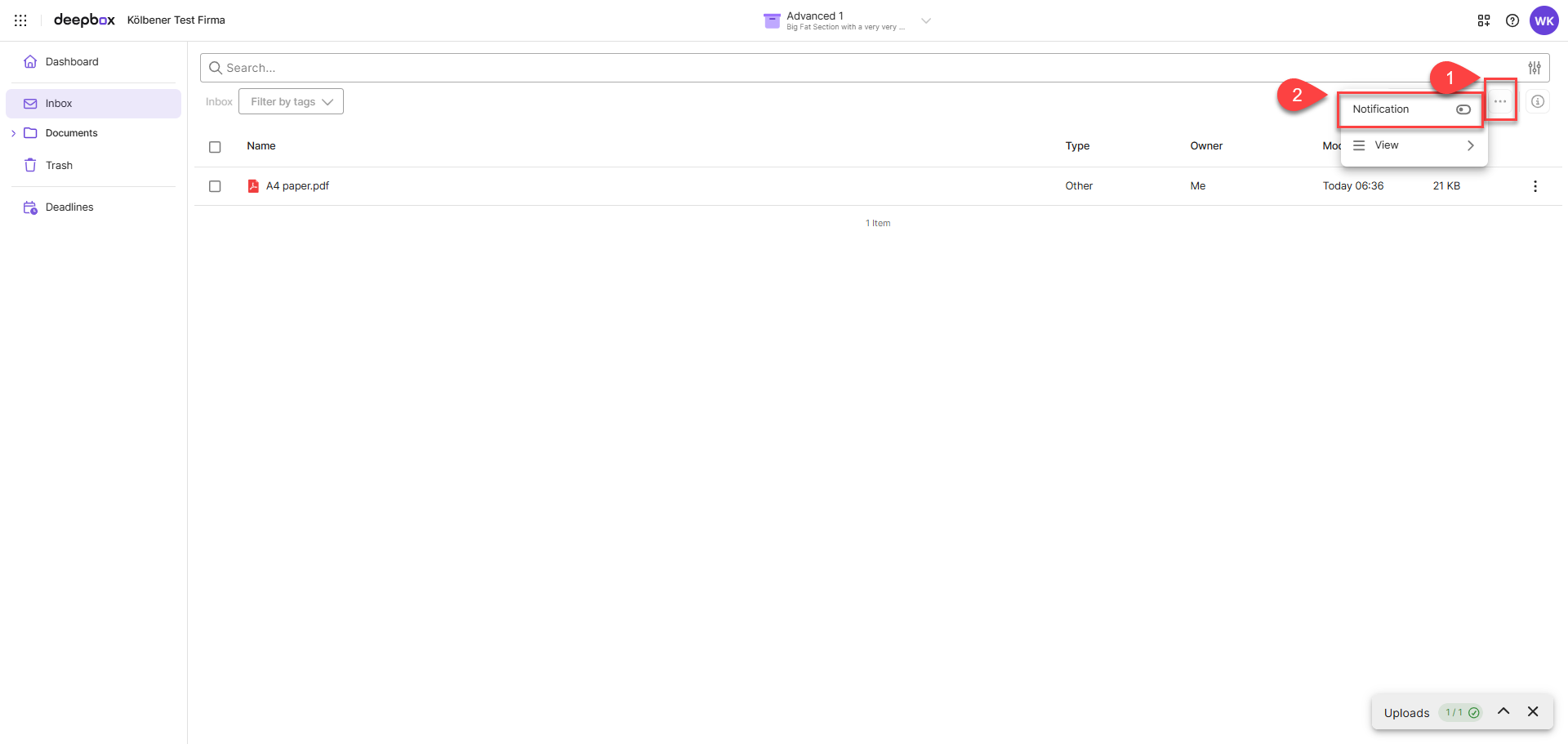Open the Filter by tags dropdown

[291, 101]
